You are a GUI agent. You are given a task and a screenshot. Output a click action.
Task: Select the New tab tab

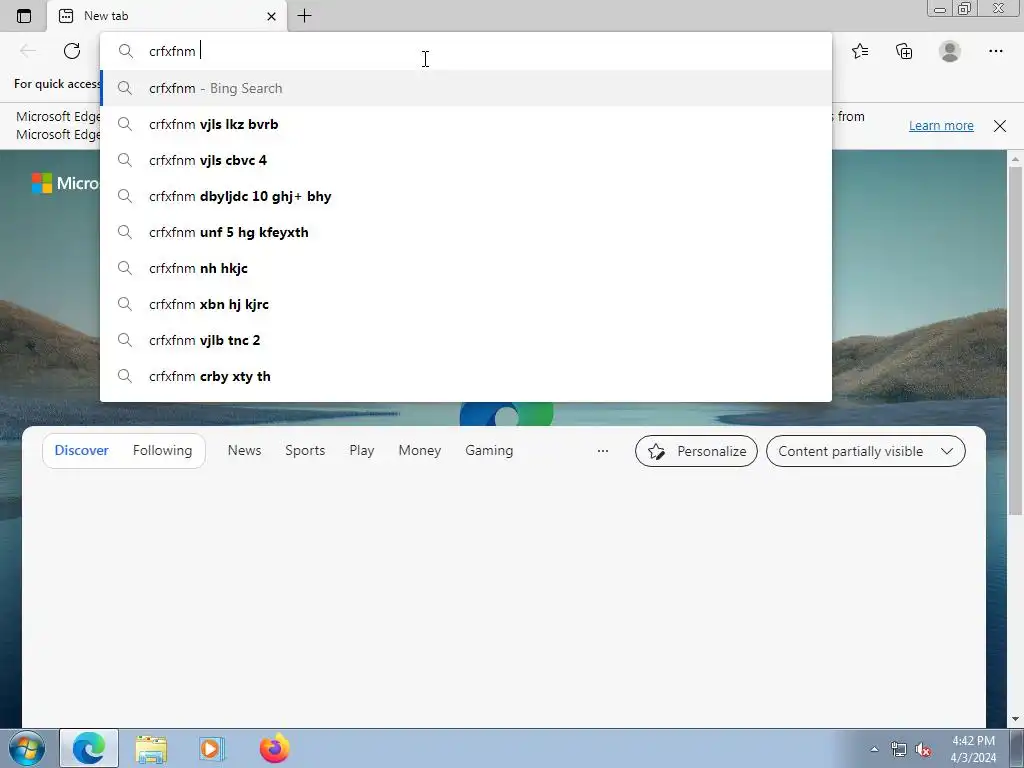(x=167, y=16)
